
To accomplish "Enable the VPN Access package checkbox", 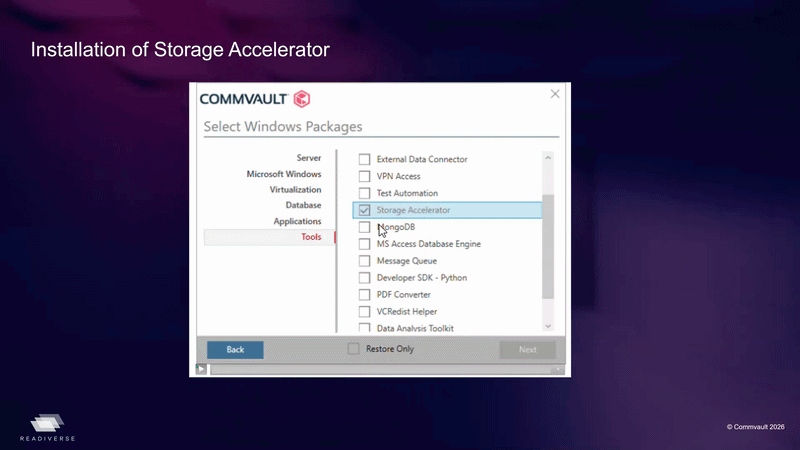I will click(x=364, y=176).
